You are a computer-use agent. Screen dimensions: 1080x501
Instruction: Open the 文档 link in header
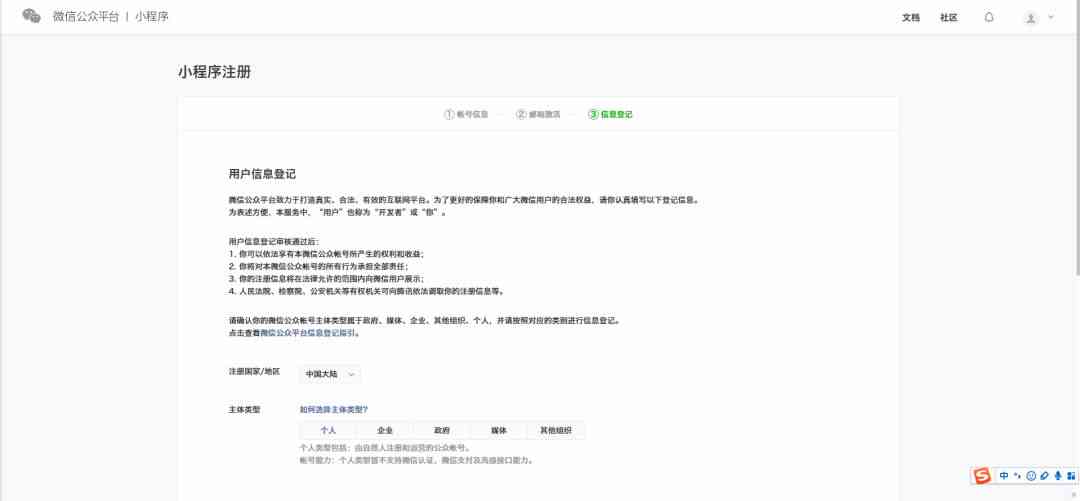pos(911,18)
